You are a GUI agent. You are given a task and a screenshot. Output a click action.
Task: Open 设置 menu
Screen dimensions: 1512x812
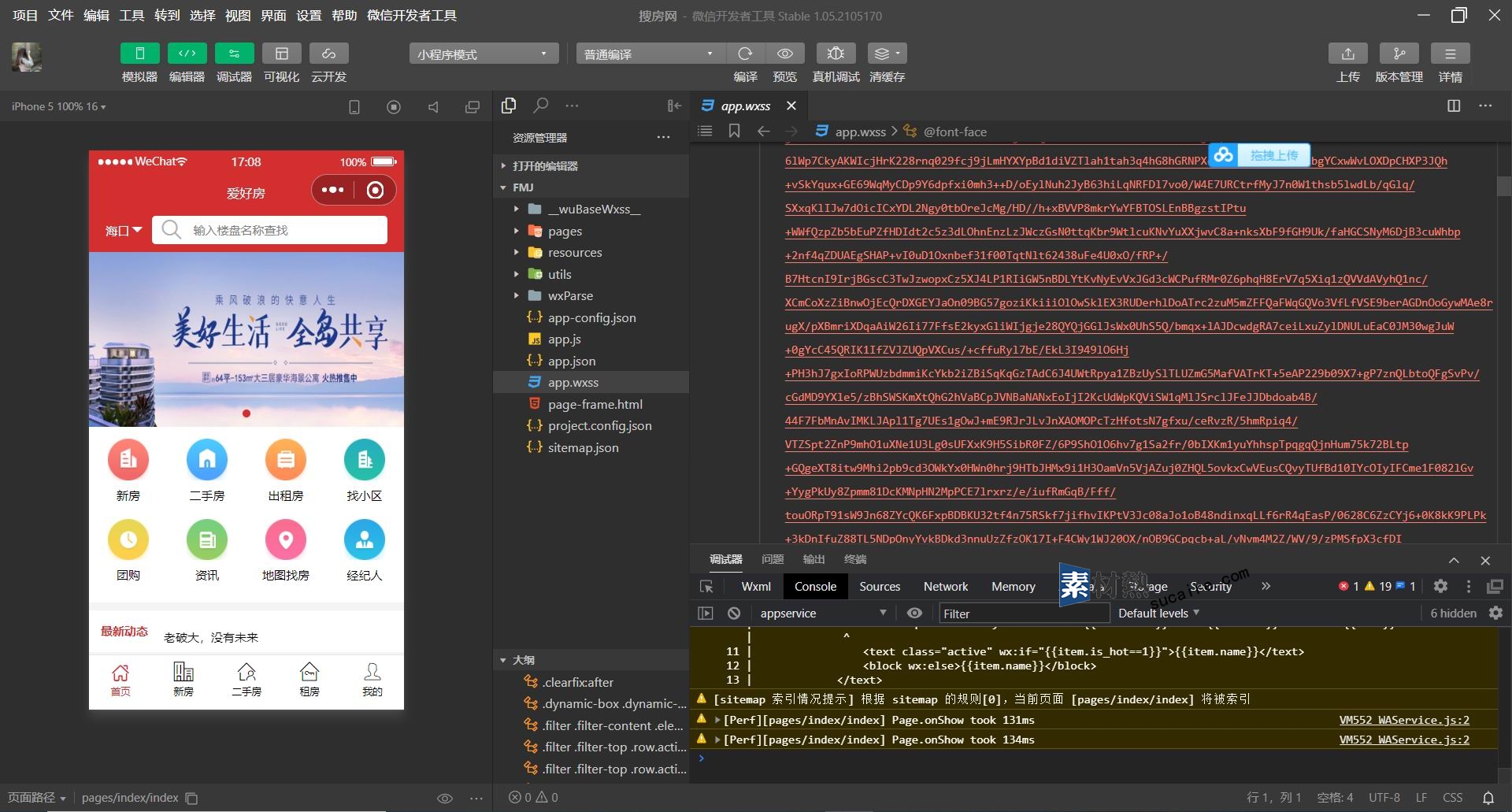(x=309, y=16)
